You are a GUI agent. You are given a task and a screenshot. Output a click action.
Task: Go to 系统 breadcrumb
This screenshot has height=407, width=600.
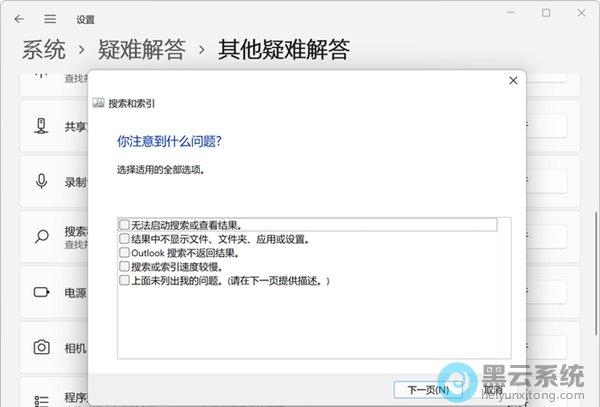click(x=44, y=49)
